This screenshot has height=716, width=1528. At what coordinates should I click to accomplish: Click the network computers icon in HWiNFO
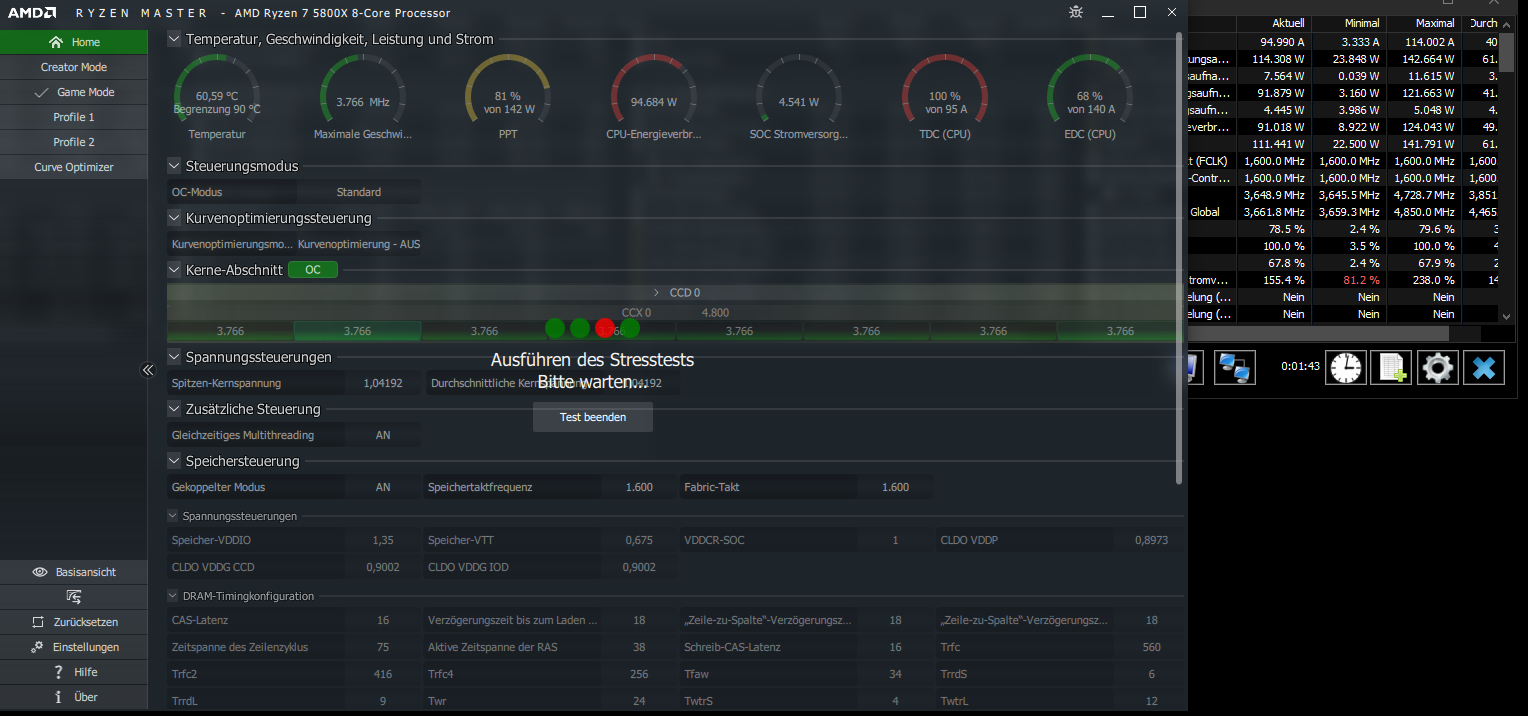pyautogui.click(x=1235, y=367)
